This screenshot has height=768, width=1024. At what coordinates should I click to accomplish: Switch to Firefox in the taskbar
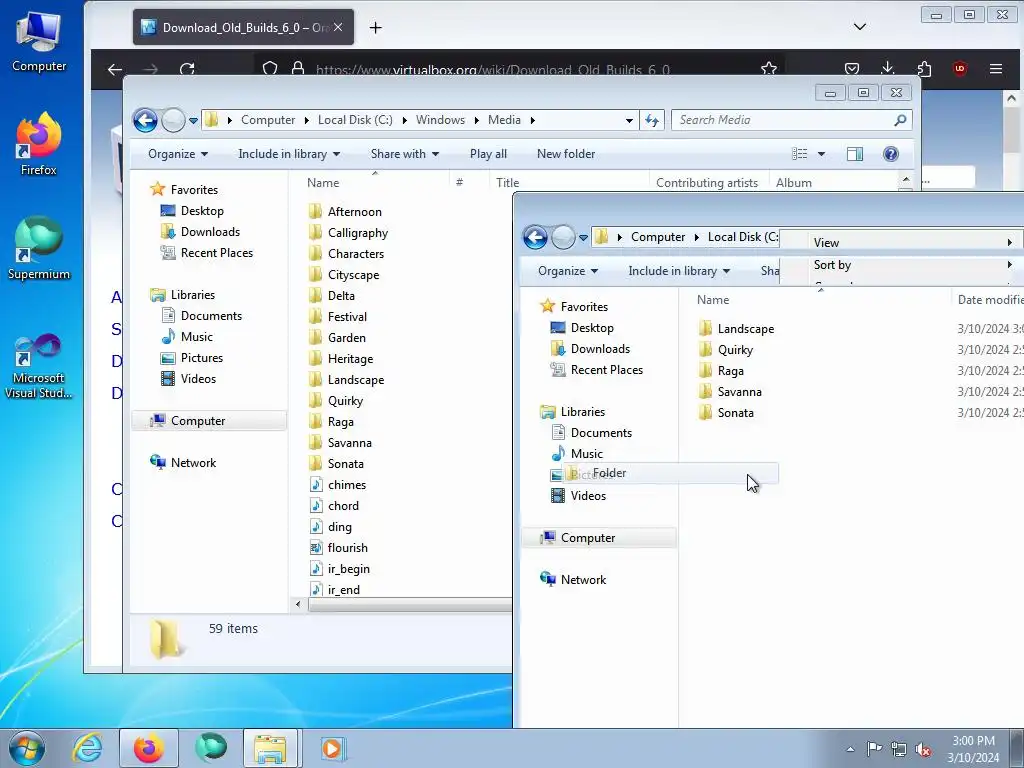pos(149,748)
